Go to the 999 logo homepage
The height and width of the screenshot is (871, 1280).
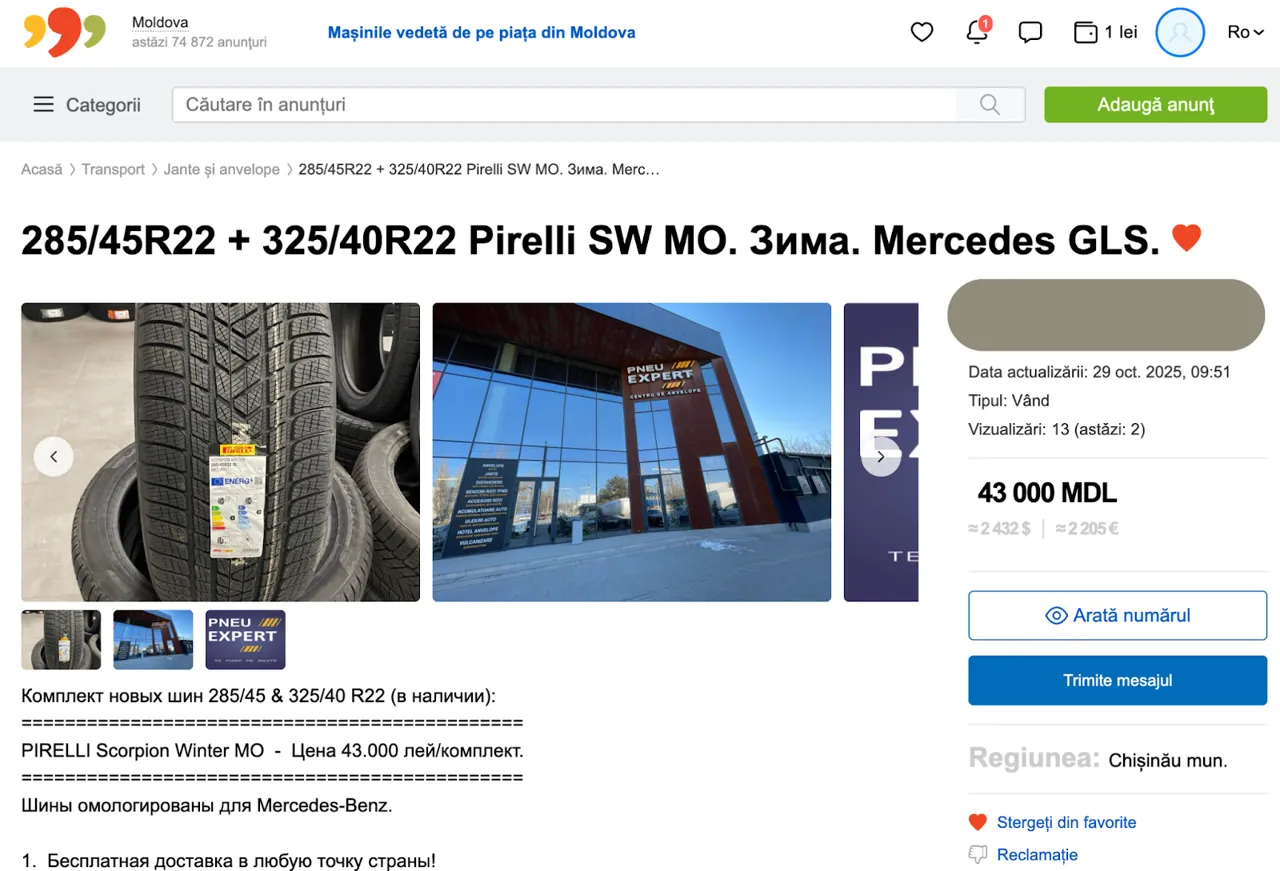click(64, 32)
